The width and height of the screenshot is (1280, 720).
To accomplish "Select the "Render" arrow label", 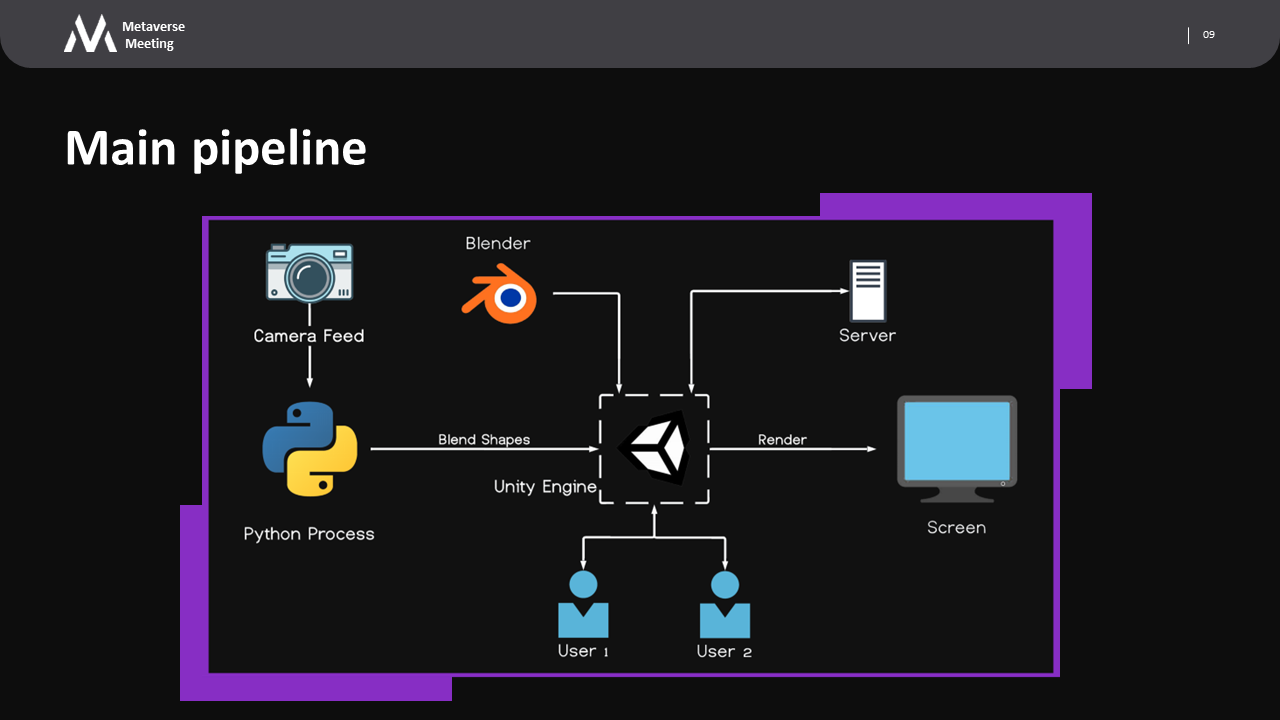I will coord(782,439).
